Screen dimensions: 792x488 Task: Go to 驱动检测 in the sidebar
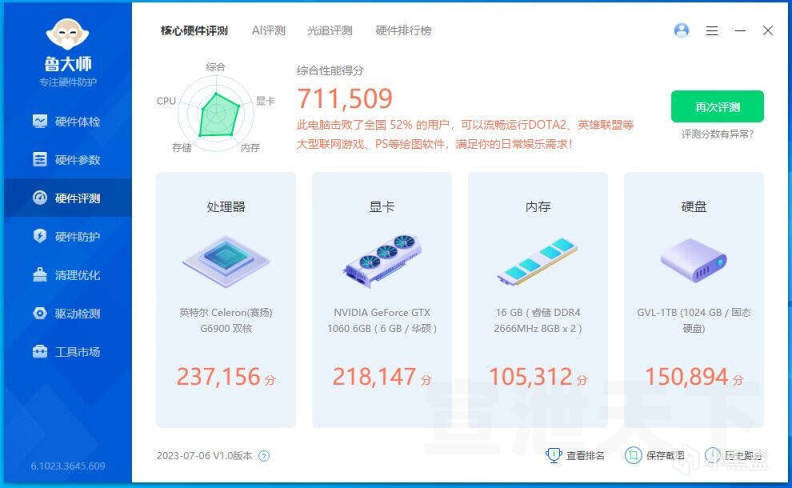click(x=67, y=313)
